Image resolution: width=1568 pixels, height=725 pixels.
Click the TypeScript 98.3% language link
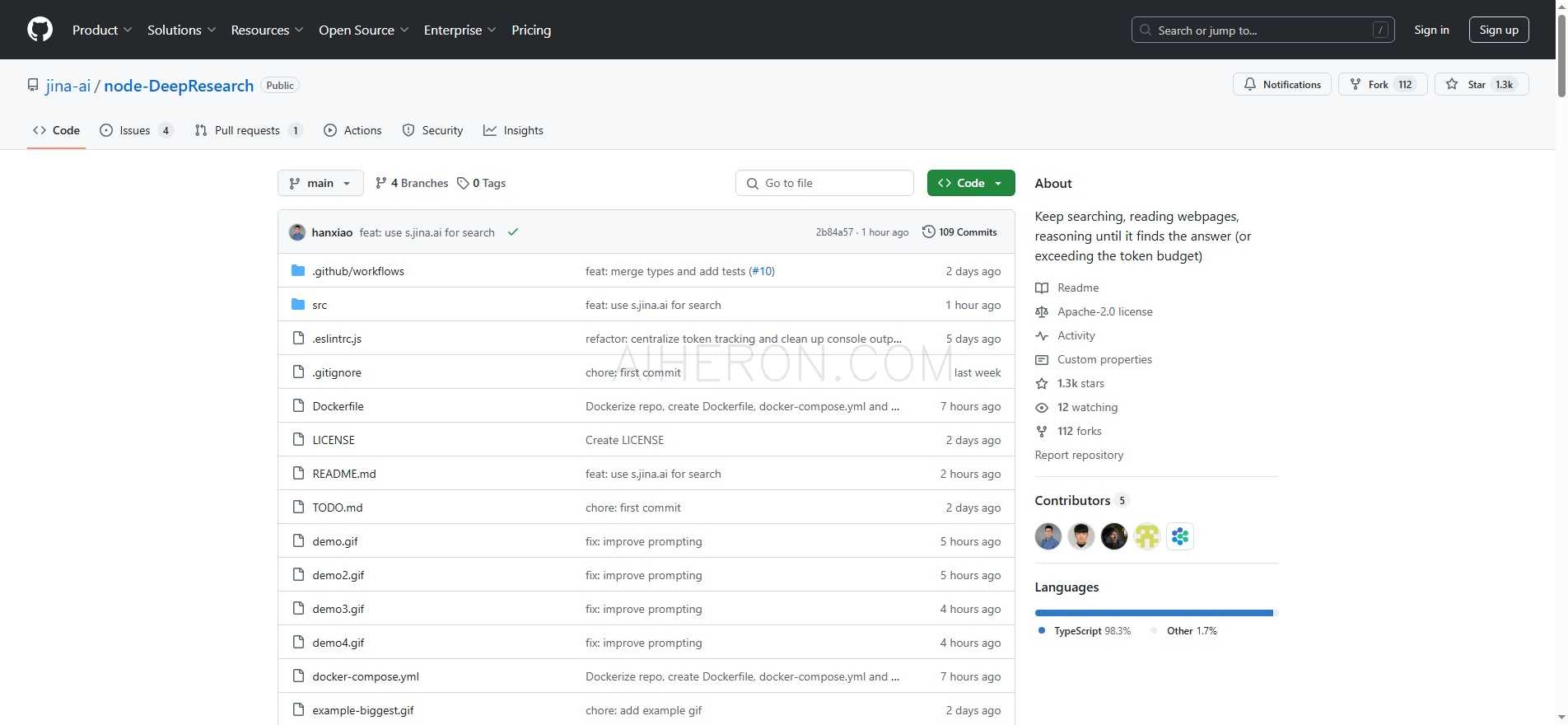1085,631
